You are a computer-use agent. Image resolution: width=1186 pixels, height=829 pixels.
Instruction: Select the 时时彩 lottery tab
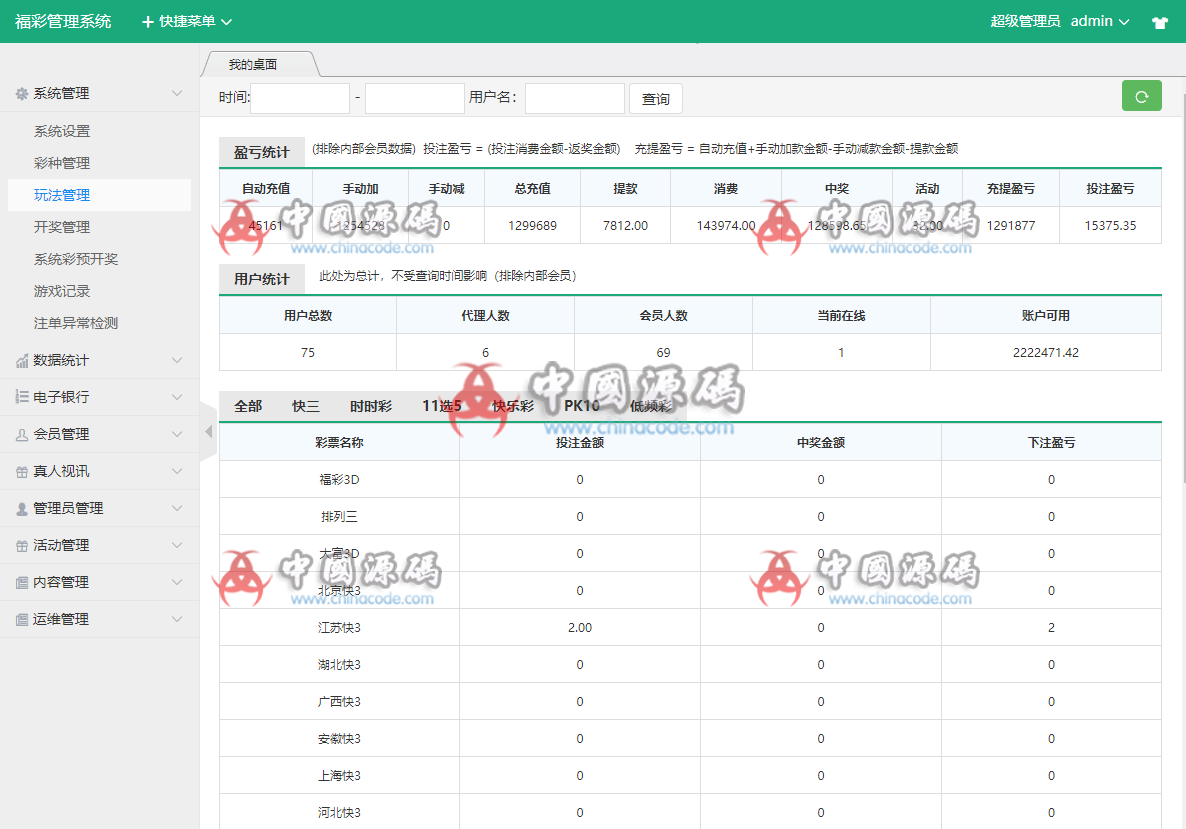coord(371,406)
